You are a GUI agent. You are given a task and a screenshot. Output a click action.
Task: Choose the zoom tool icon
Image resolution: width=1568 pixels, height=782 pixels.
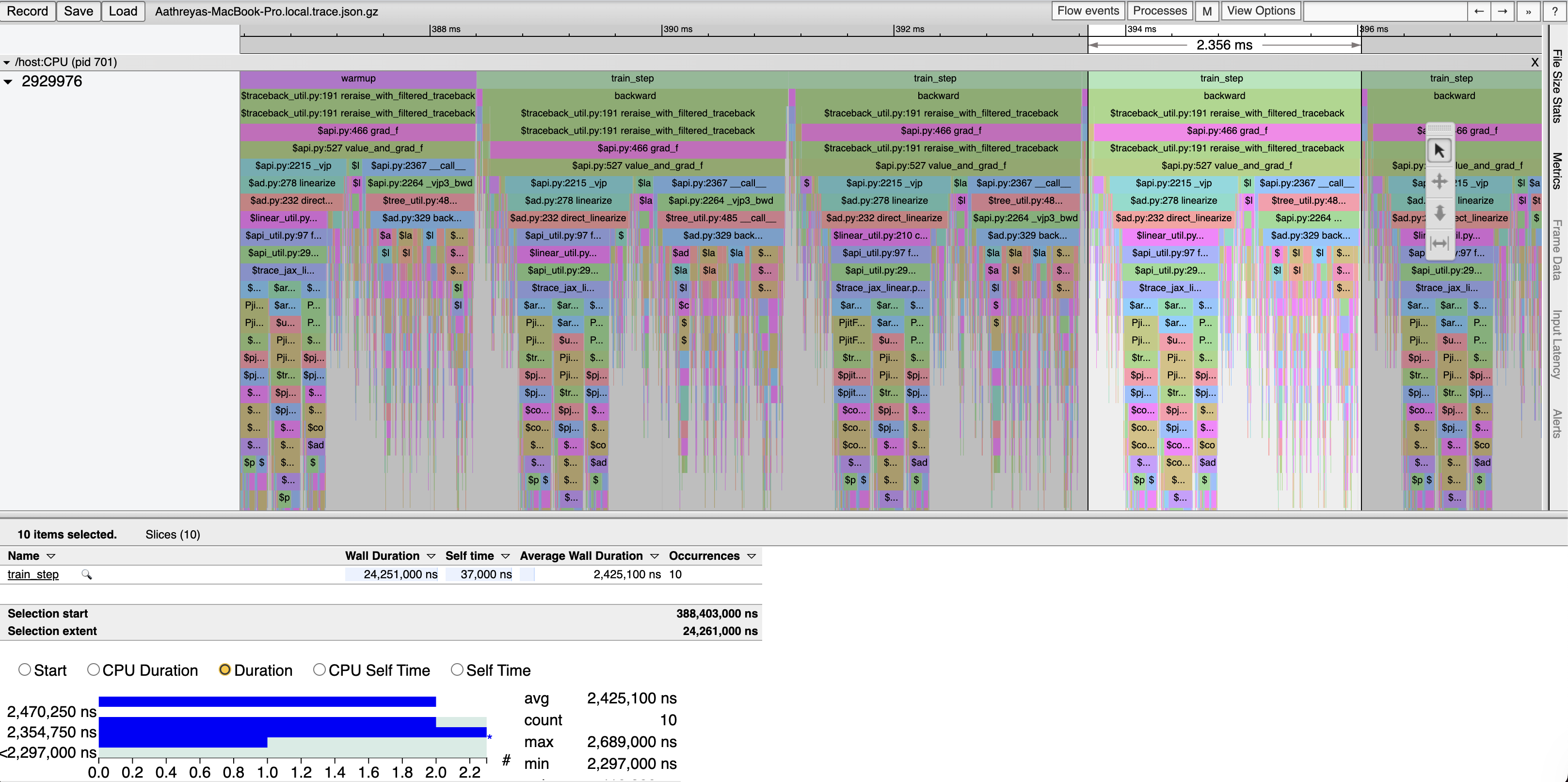tap(1439, 212)
